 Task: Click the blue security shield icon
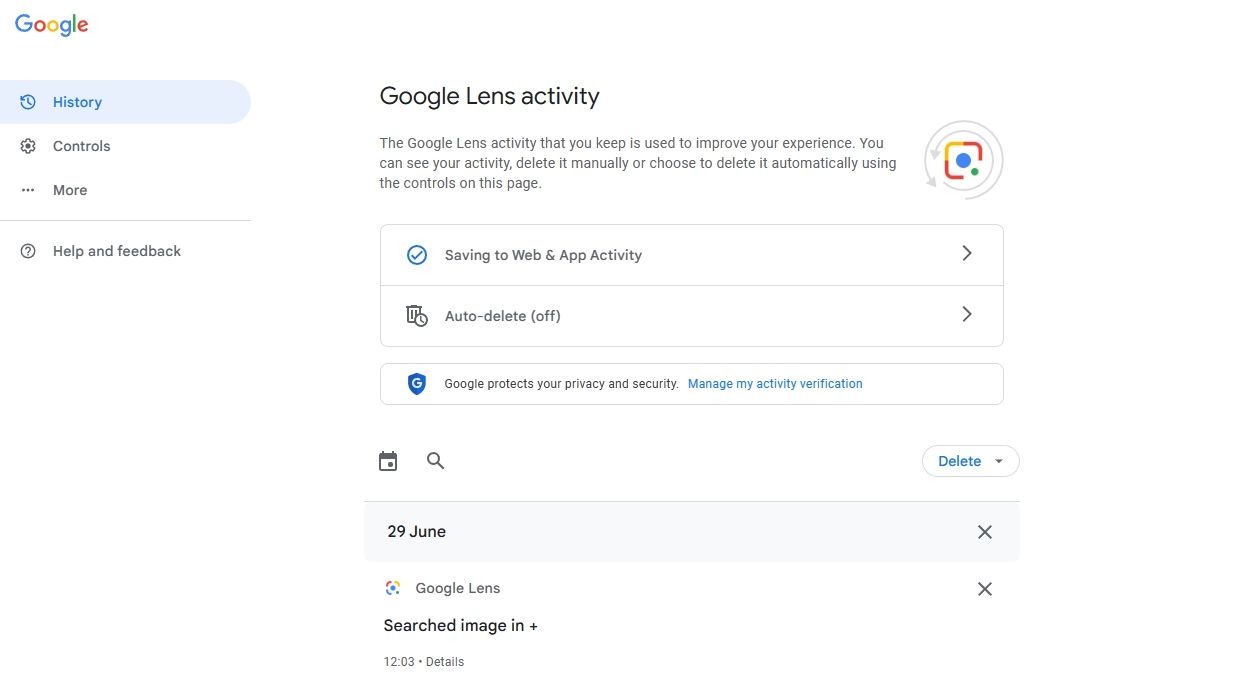pyautogui.click(x=417, y=383)
